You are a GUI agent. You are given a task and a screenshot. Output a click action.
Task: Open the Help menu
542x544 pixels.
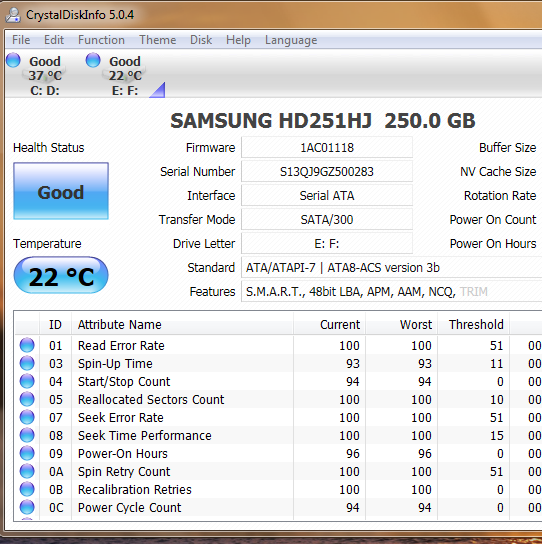tap(238, 40)
